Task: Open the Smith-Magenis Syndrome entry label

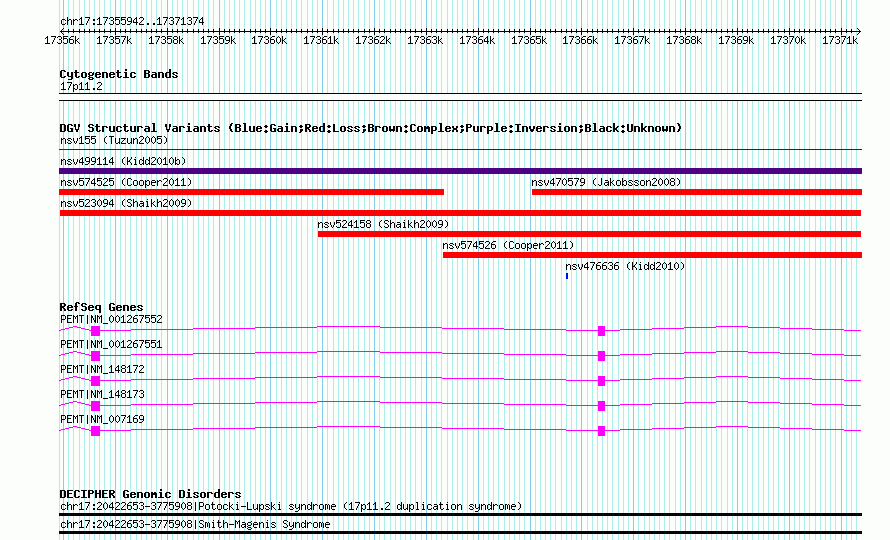Action: (195, 525)
